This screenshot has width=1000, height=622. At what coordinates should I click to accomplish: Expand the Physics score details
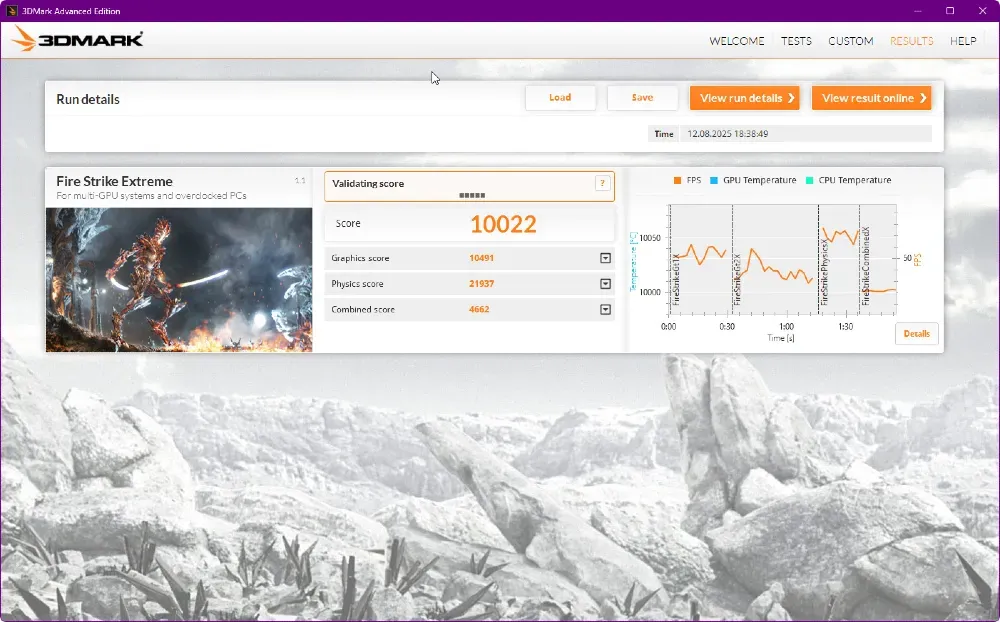point(605,283)
